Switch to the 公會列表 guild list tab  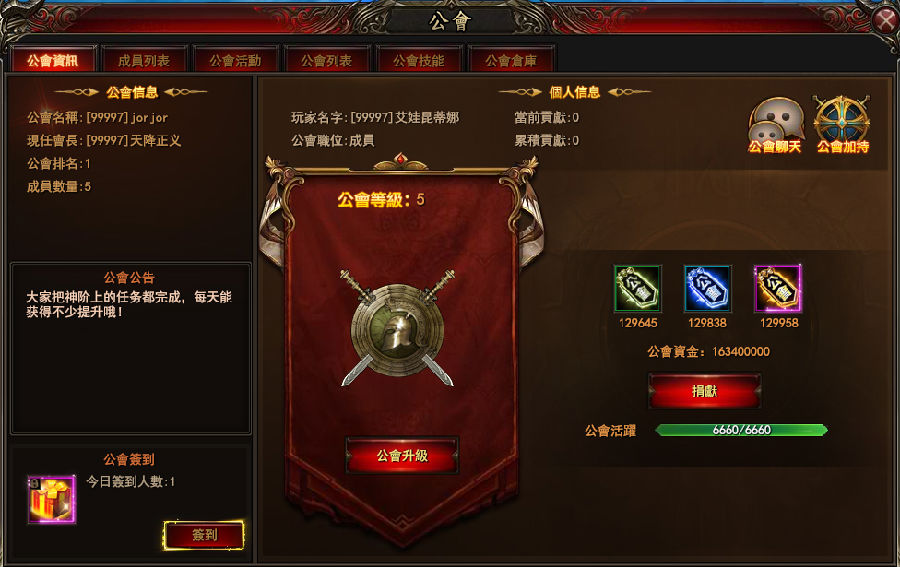point(327,60)
